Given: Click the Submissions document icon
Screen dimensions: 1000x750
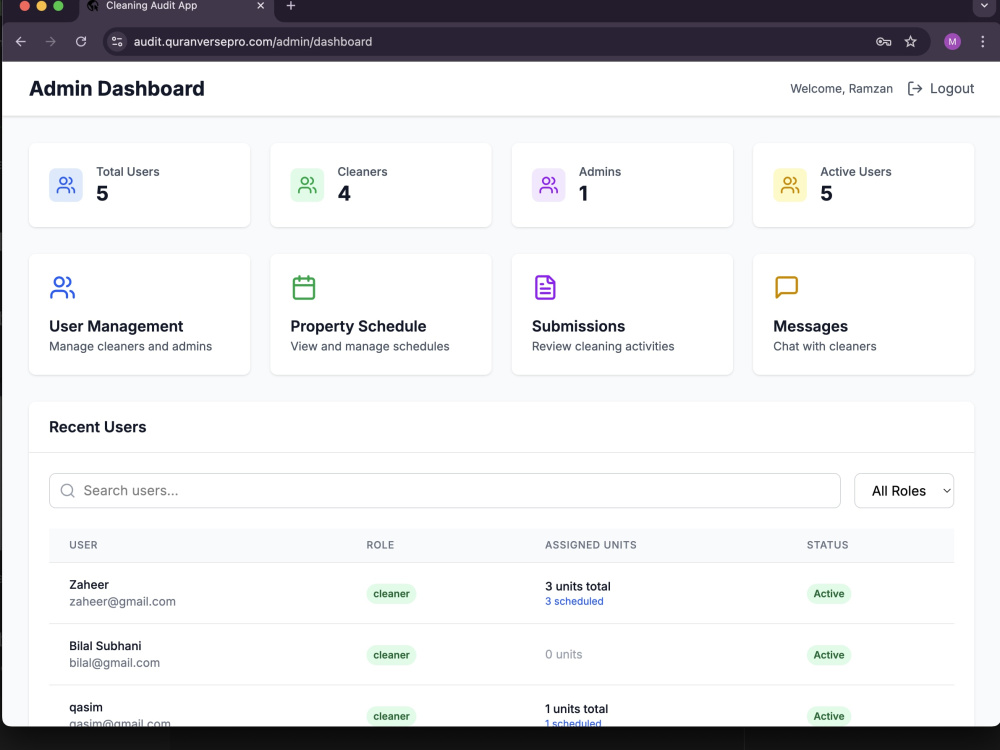Looking at the screenshot, I should [x=545, y=288].
